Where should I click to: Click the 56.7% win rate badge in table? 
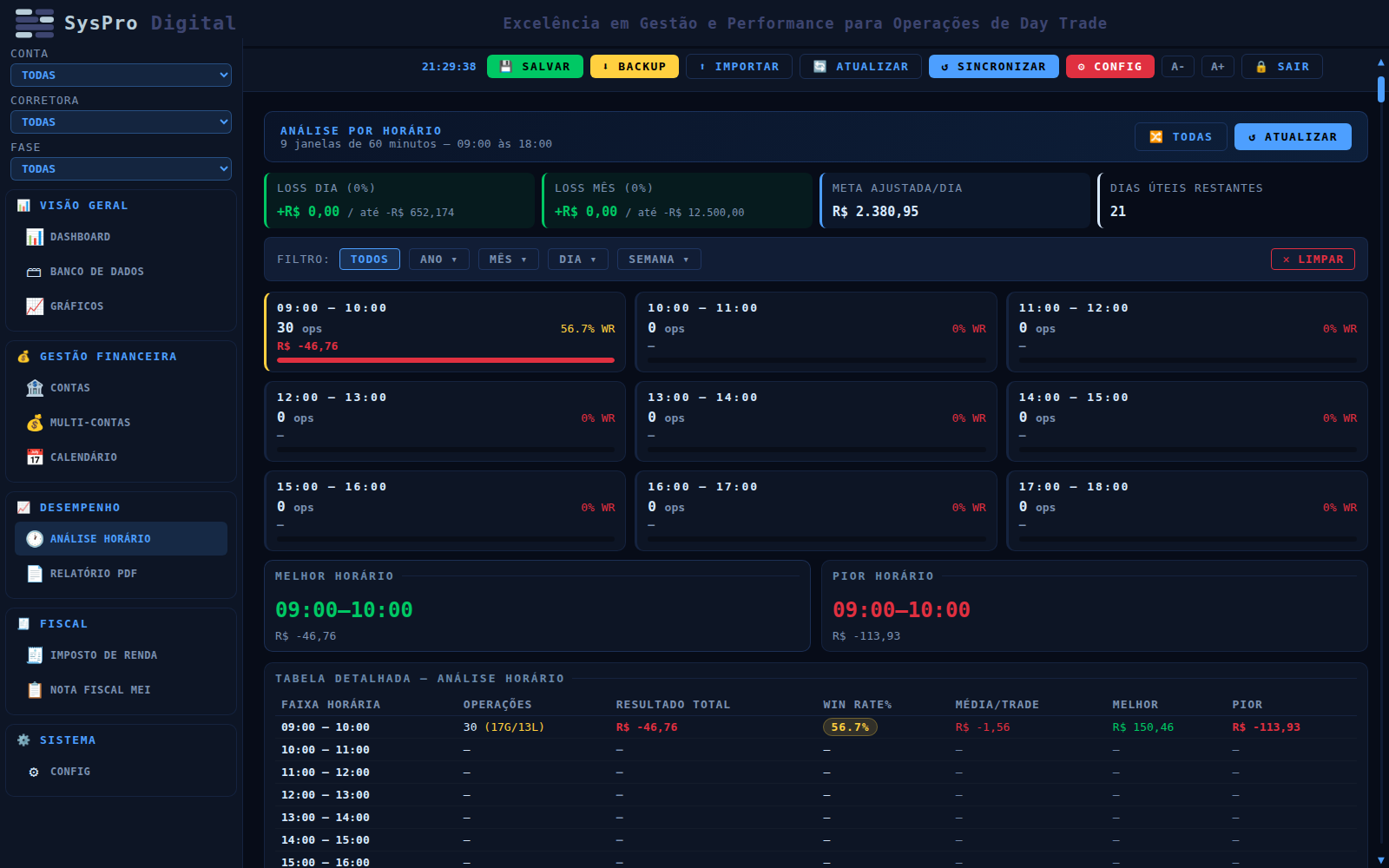850,727
